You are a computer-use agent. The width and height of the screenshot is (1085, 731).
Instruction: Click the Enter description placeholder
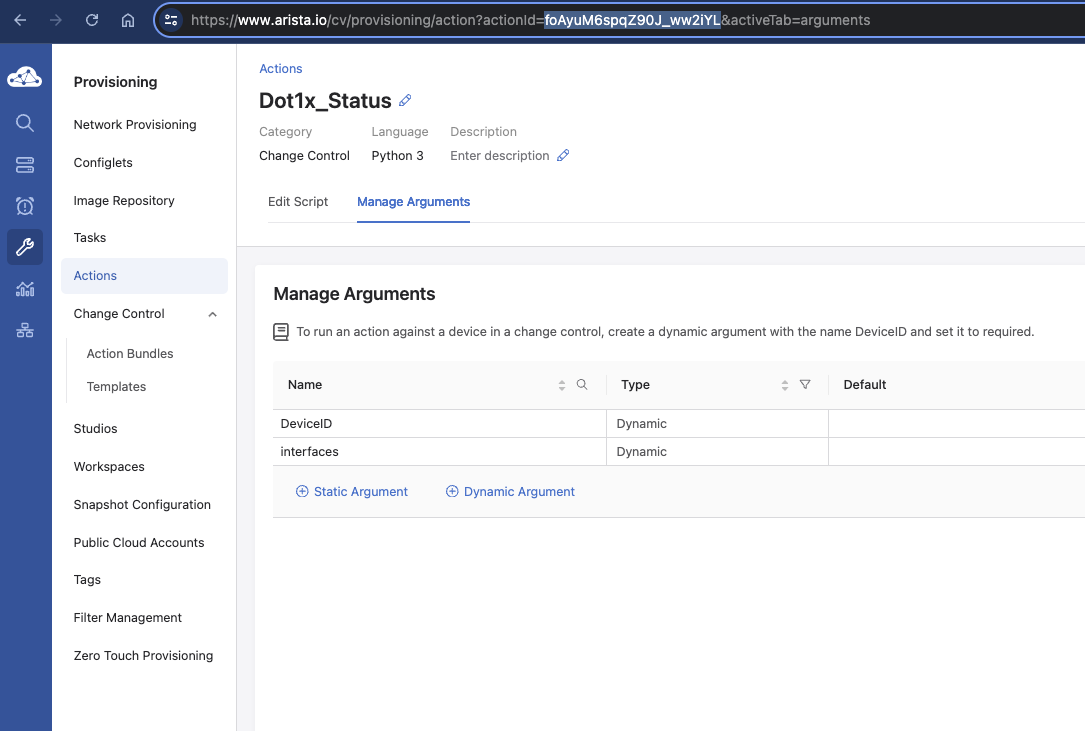coord(500,156)
